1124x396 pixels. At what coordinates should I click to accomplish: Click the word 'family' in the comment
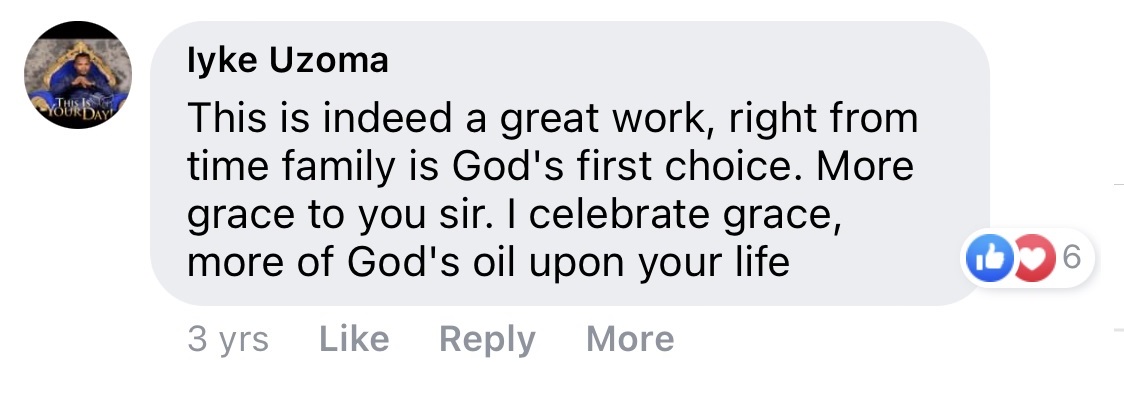point(338,168)
